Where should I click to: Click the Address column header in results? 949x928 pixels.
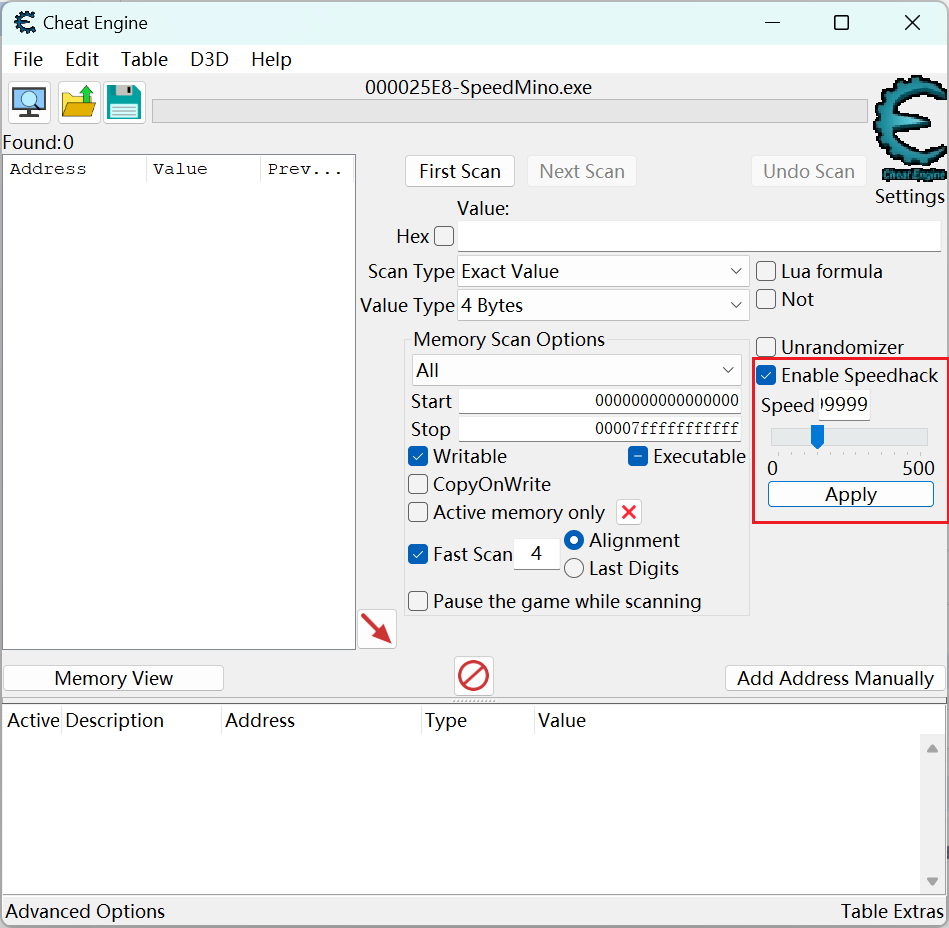[x=74, y=169]
